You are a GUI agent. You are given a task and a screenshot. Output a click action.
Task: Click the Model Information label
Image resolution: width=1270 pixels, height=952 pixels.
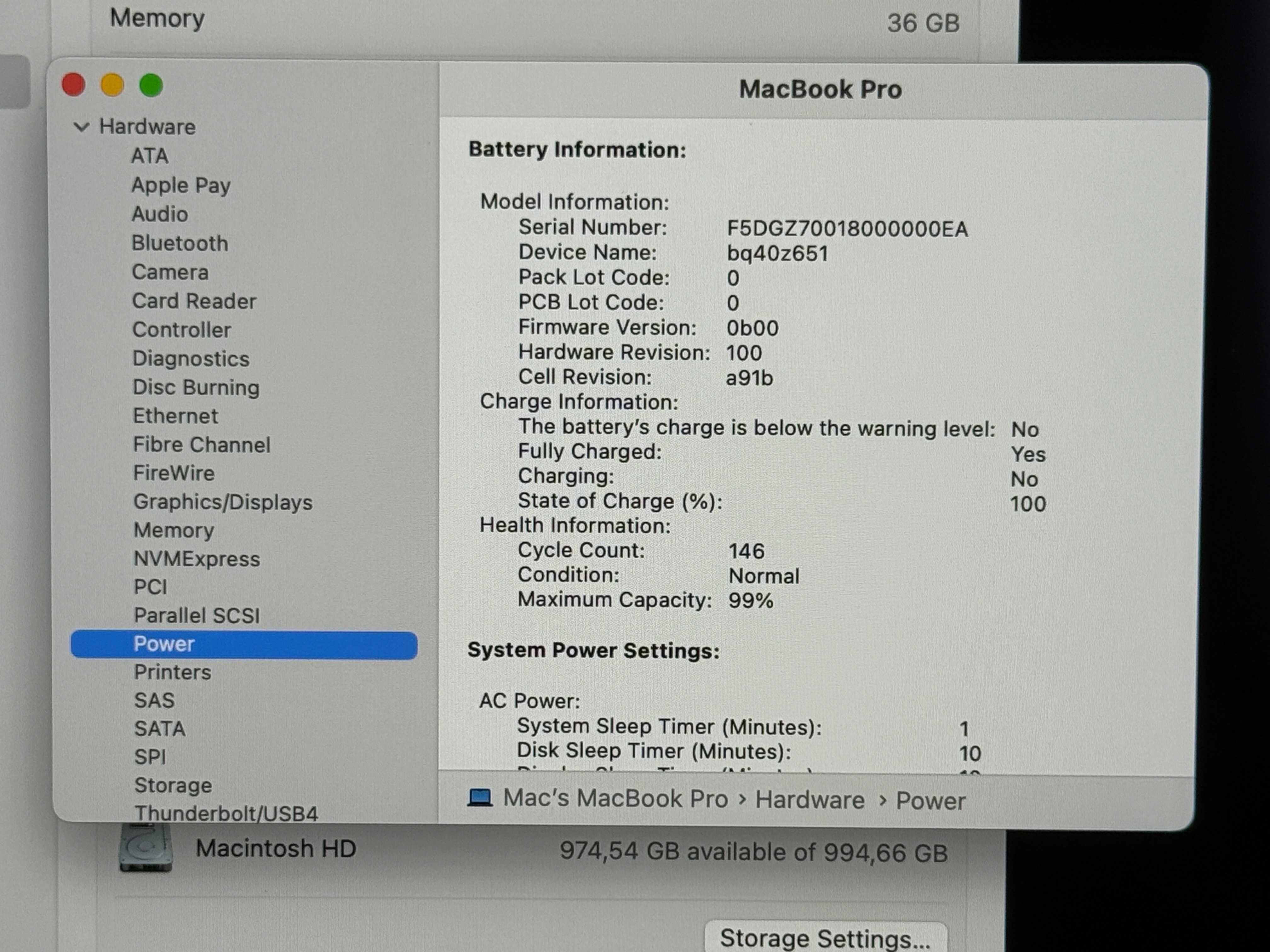click(575, 202)
